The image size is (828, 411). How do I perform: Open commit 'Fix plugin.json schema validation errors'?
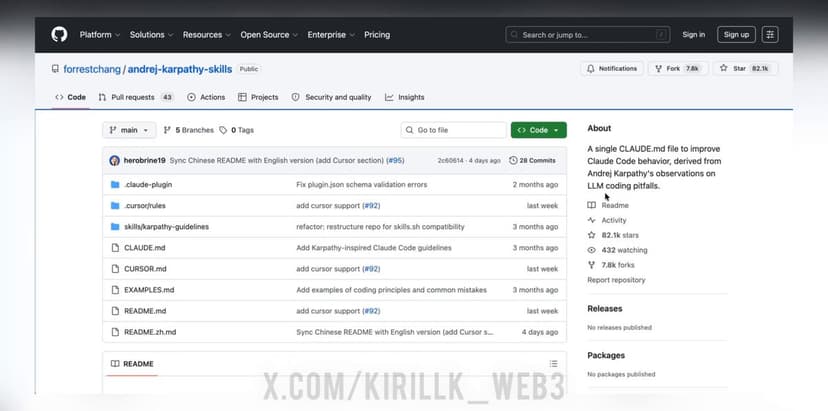362,185
